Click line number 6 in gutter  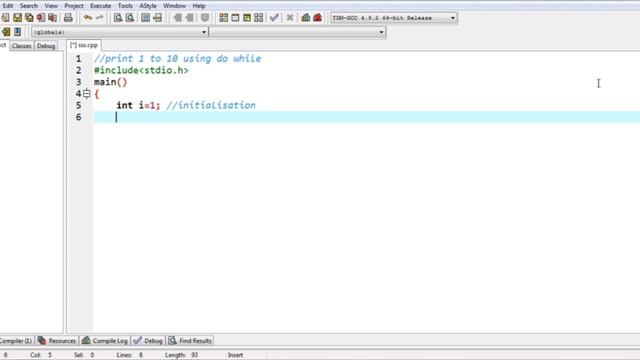click(x=78, y=117)
